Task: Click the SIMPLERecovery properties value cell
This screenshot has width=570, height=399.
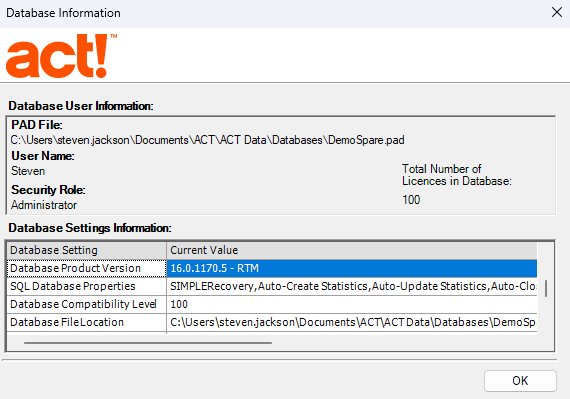Action: click(352, 286)
